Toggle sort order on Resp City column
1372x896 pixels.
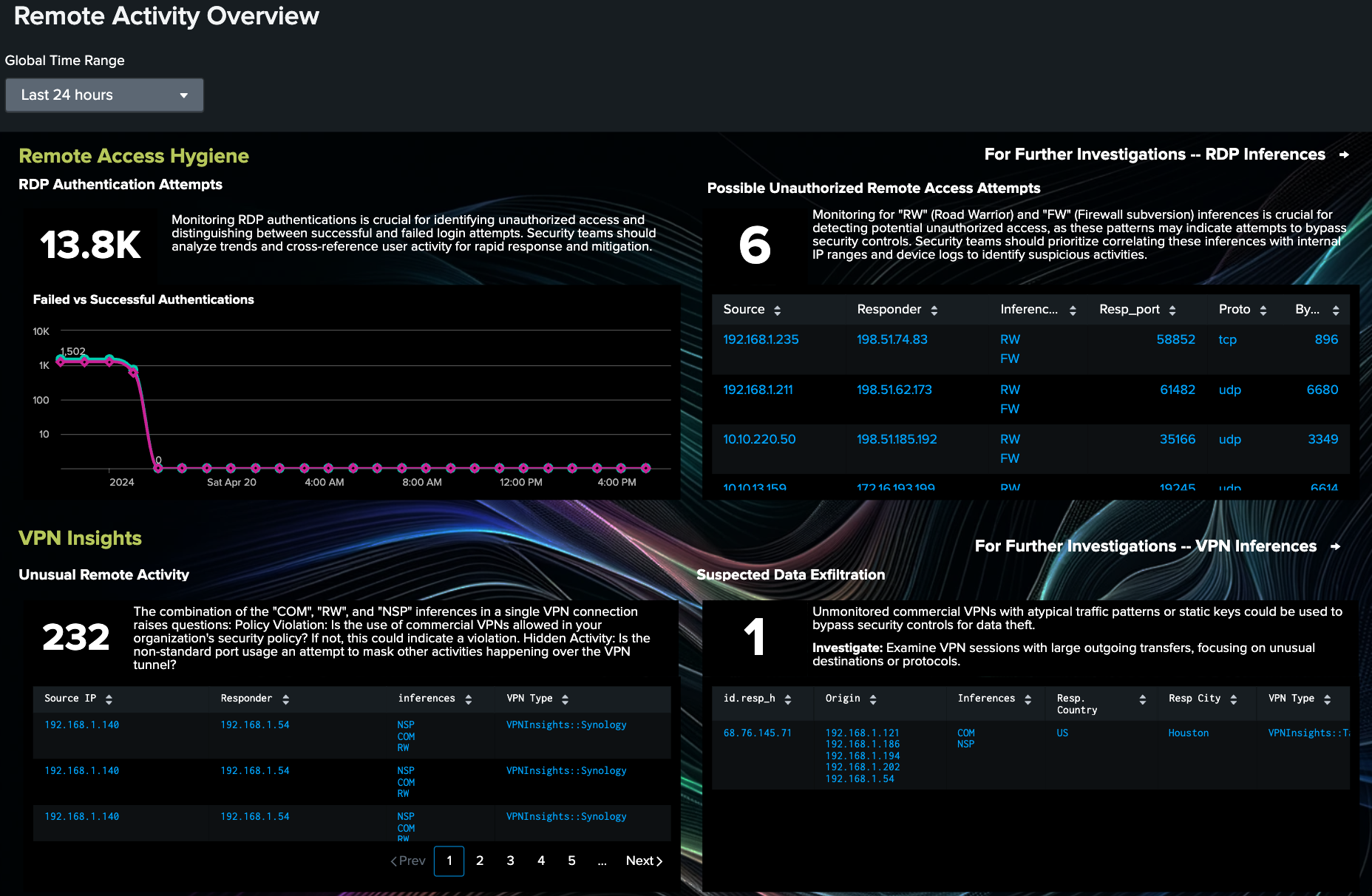(1233, 698)
